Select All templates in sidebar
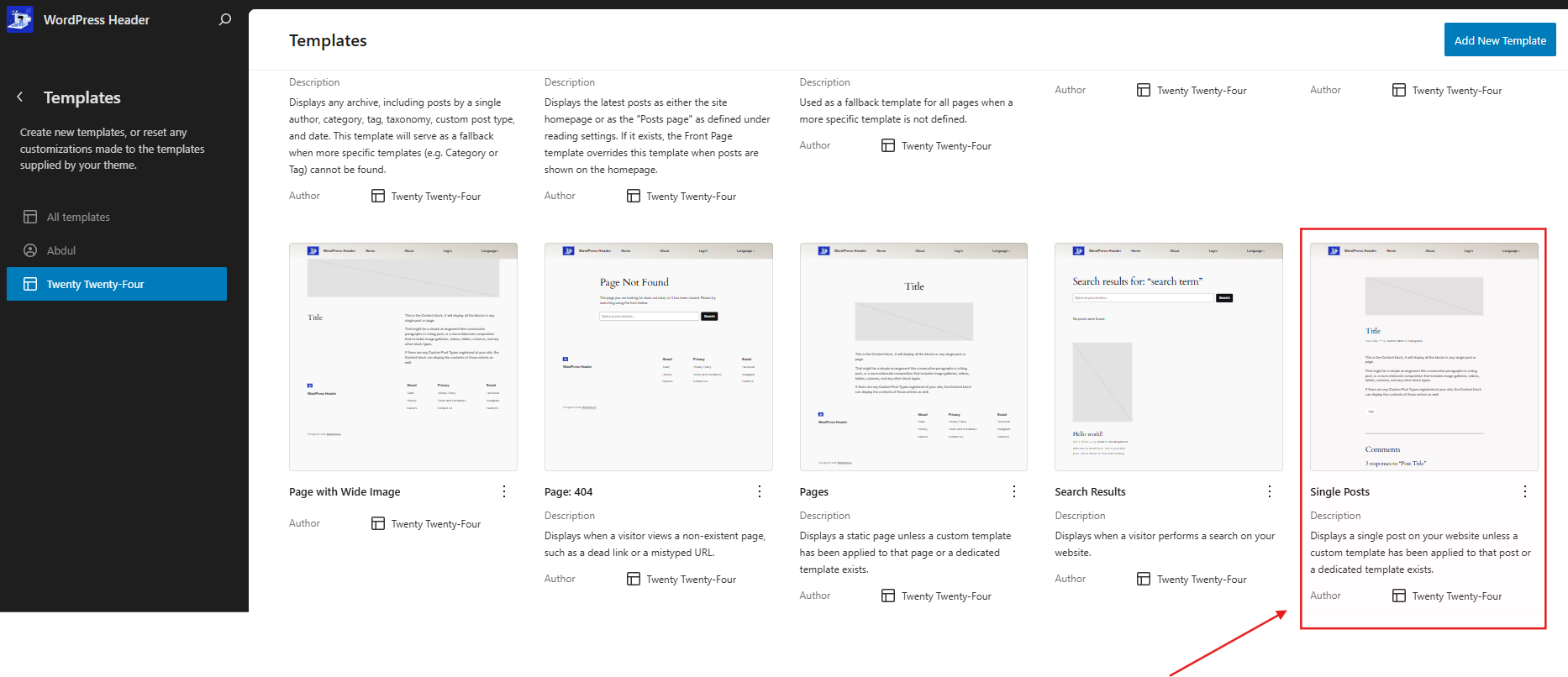Image resolution: width=1568 pixels, height=677 pixels. coord(78,217)
